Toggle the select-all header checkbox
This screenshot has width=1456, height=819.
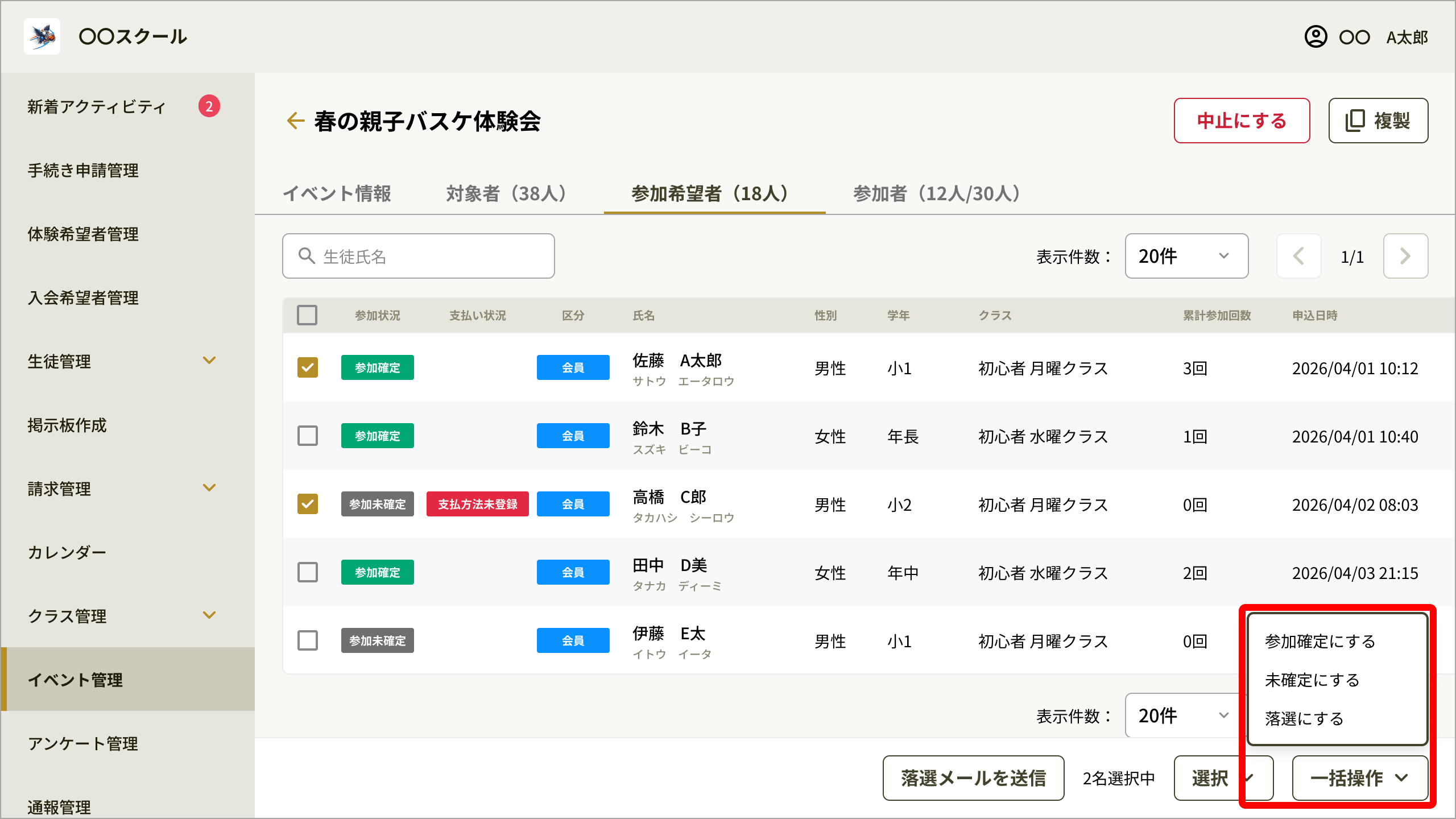[x=307, y=315]
